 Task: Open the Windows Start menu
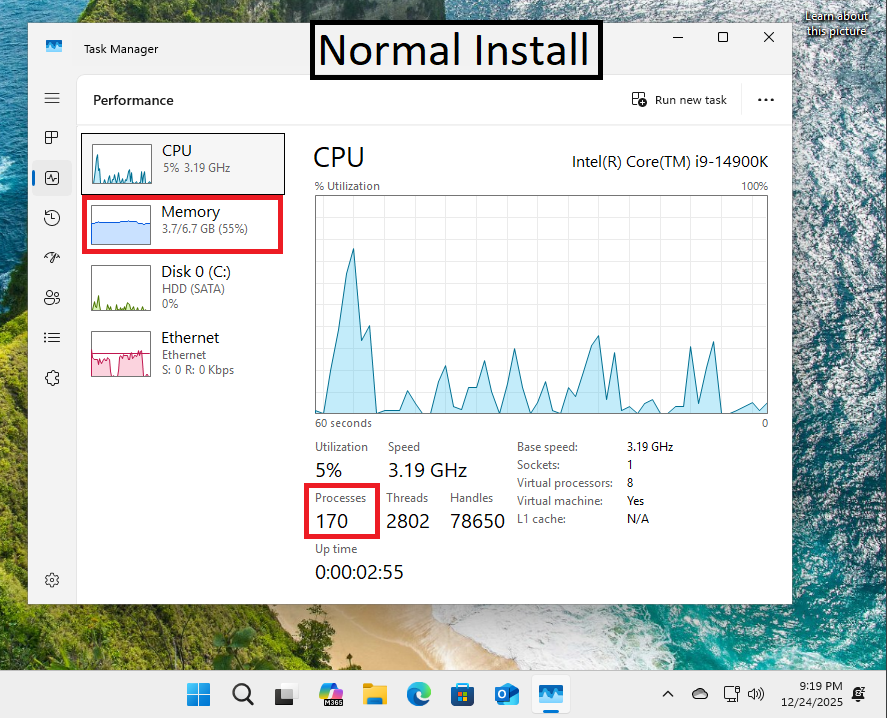198,694
